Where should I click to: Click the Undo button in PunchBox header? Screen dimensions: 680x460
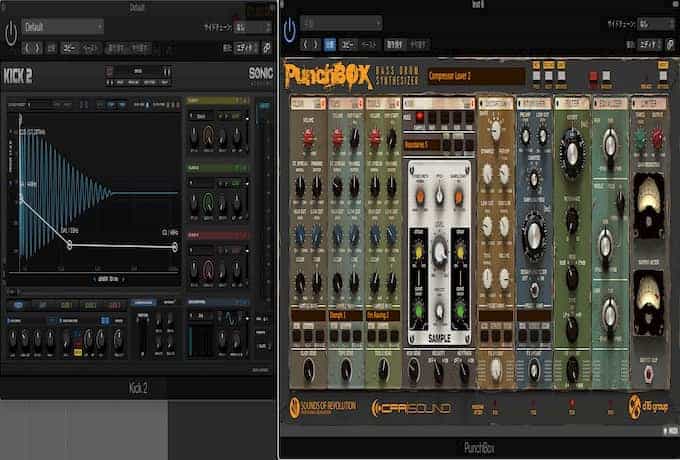395,44
